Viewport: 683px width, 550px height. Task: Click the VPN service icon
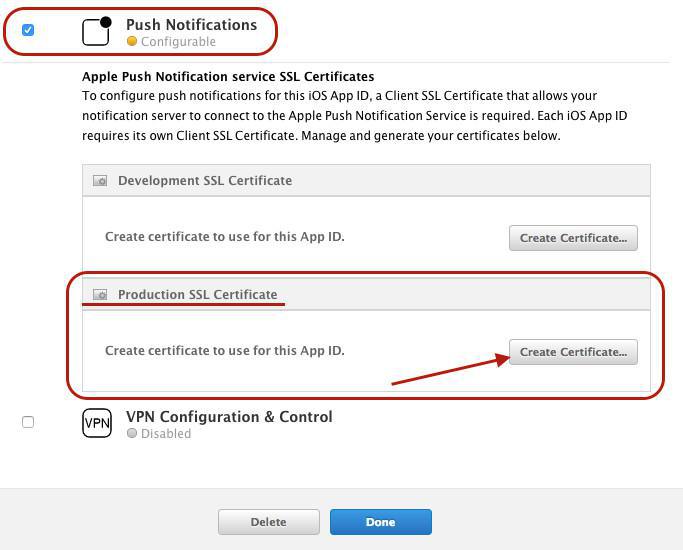tap(97, 423)
